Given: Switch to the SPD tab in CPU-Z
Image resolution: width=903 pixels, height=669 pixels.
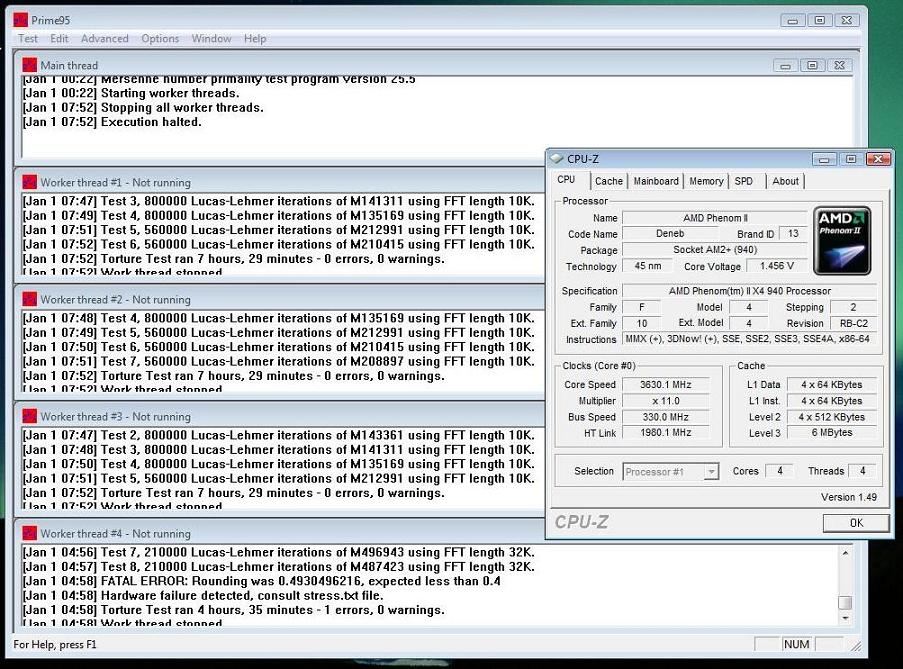Looking at the screenshot, I should pyautogui.click(x=743, y=181).
